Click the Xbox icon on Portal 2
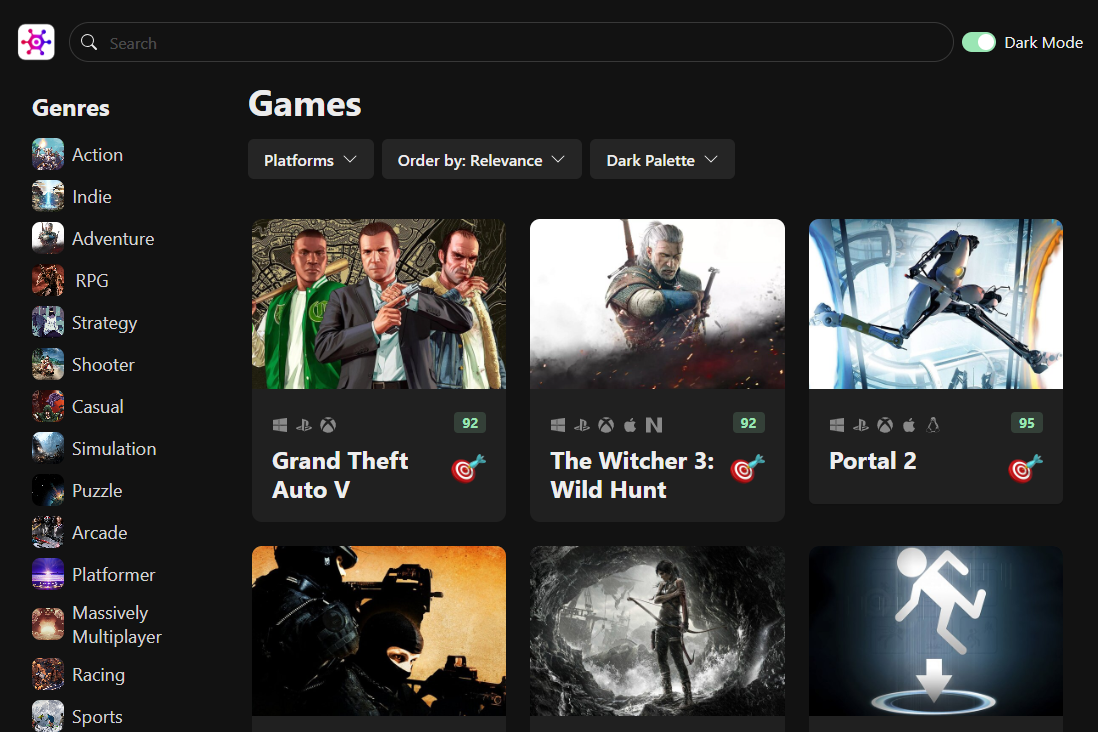Viewport: 1098px width, 732px height. [x=885, y=424]
